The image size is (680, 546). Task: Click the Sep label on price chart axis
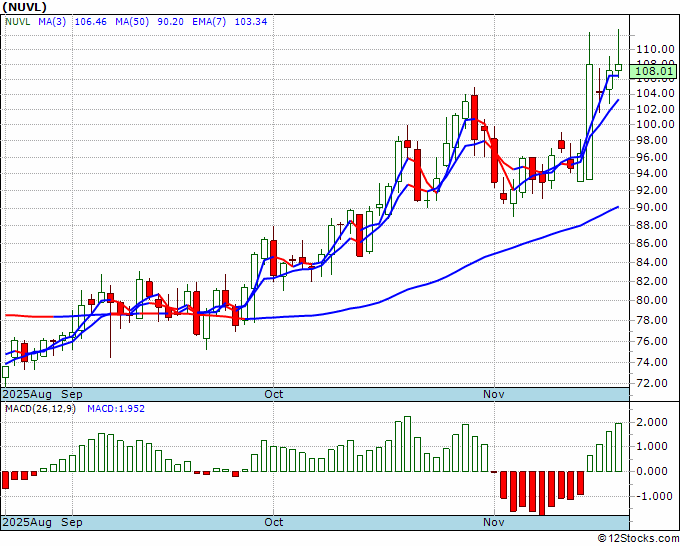tap(72, 394)
